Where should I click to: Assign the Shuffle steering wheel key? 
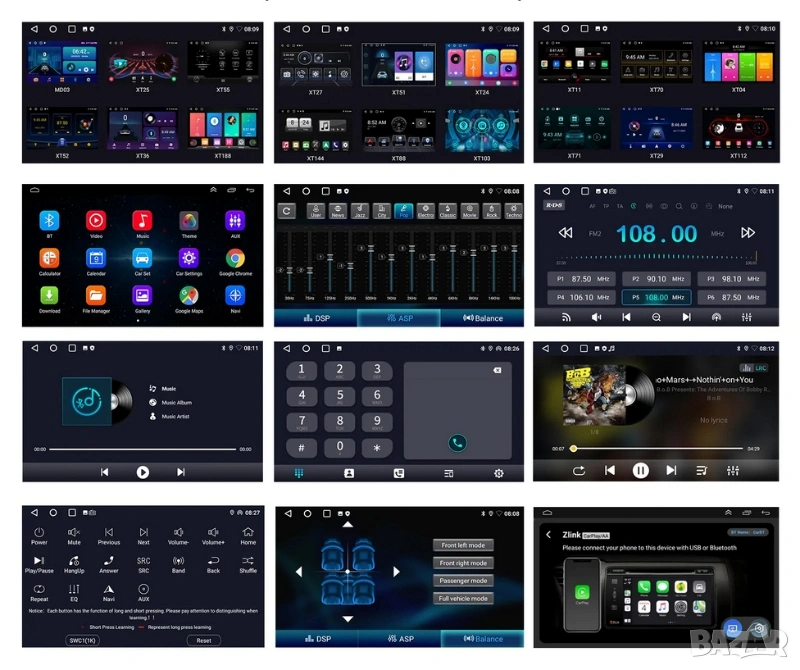248,564
